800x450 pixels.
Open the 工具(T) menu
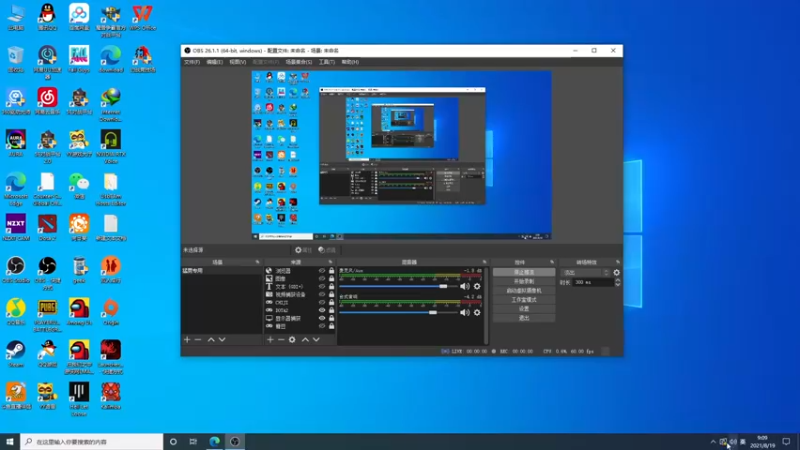click(x=327, y=62)
